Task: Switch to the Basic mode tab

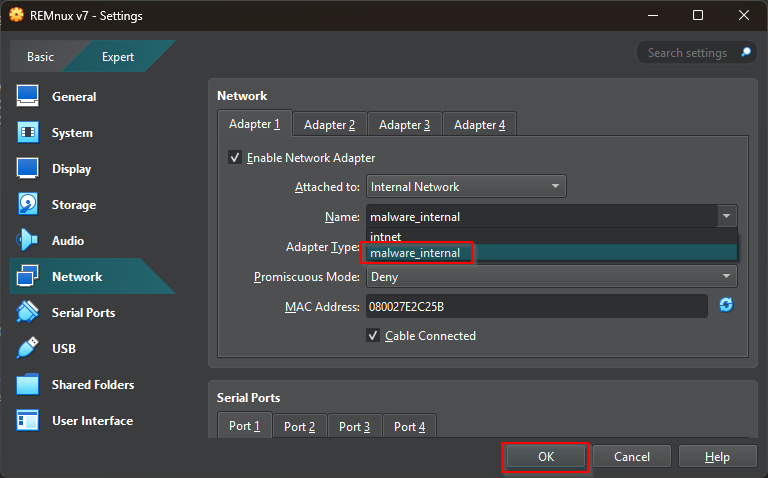Action: click(40, 57)
